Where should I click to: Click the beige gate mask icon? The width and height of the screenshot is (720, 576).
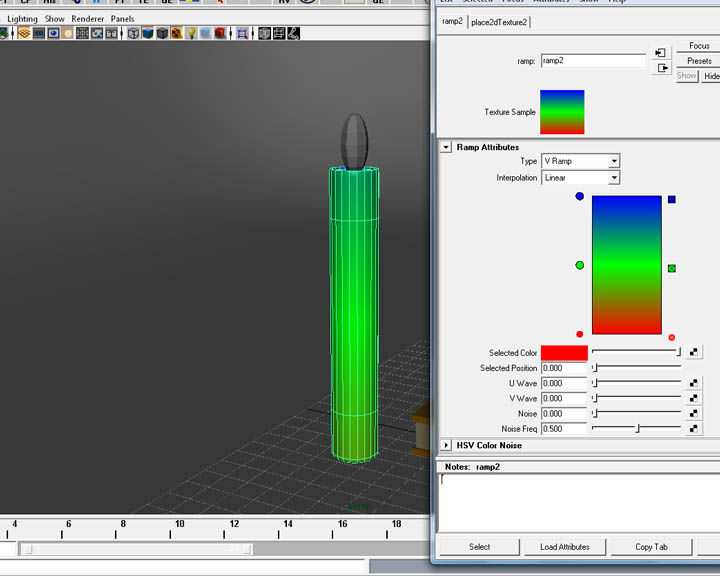(x=68, y=33)
